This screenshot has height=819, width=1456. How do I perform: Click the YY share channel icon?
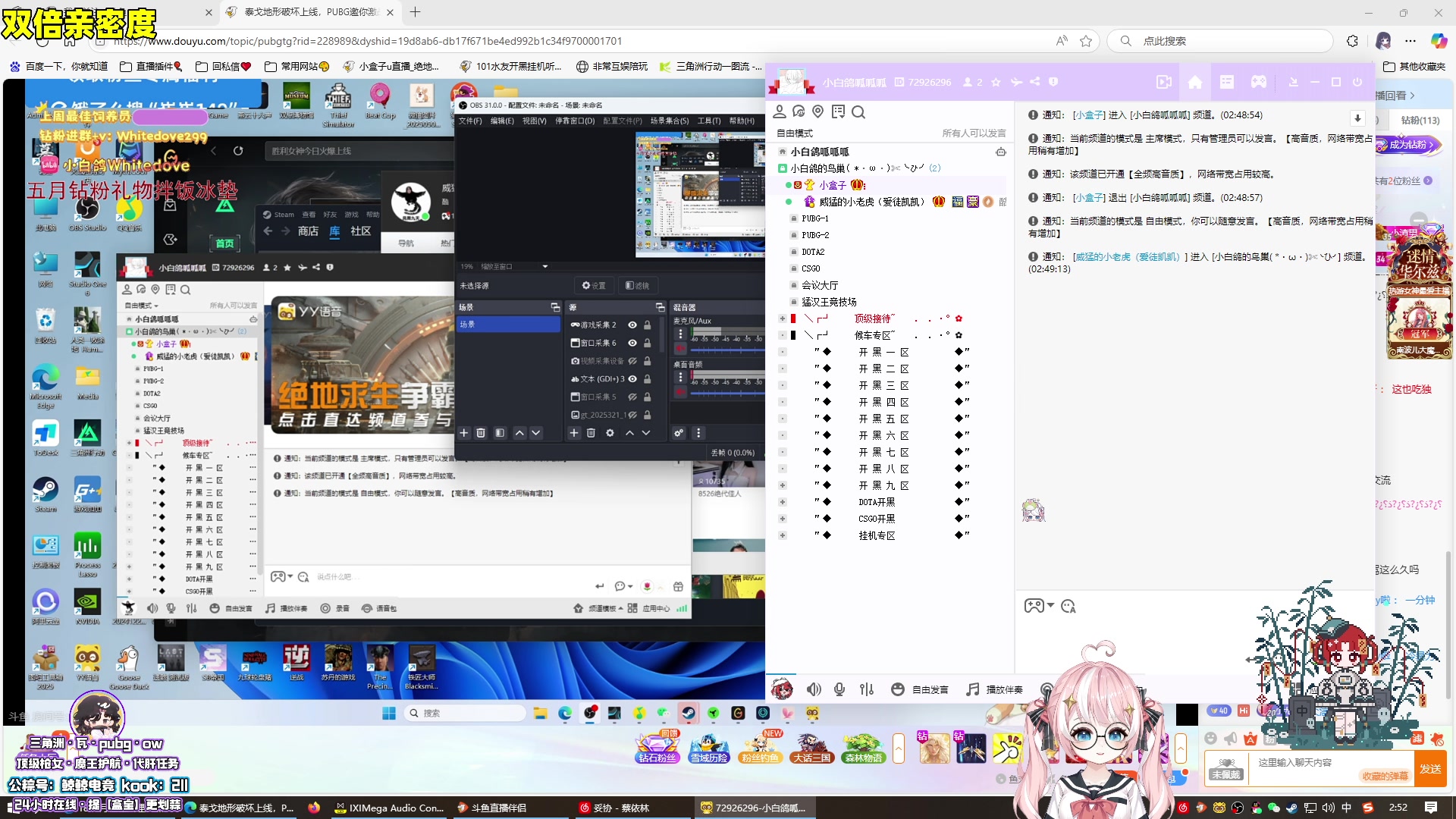pyautogui.click(x=1034, y=82)
